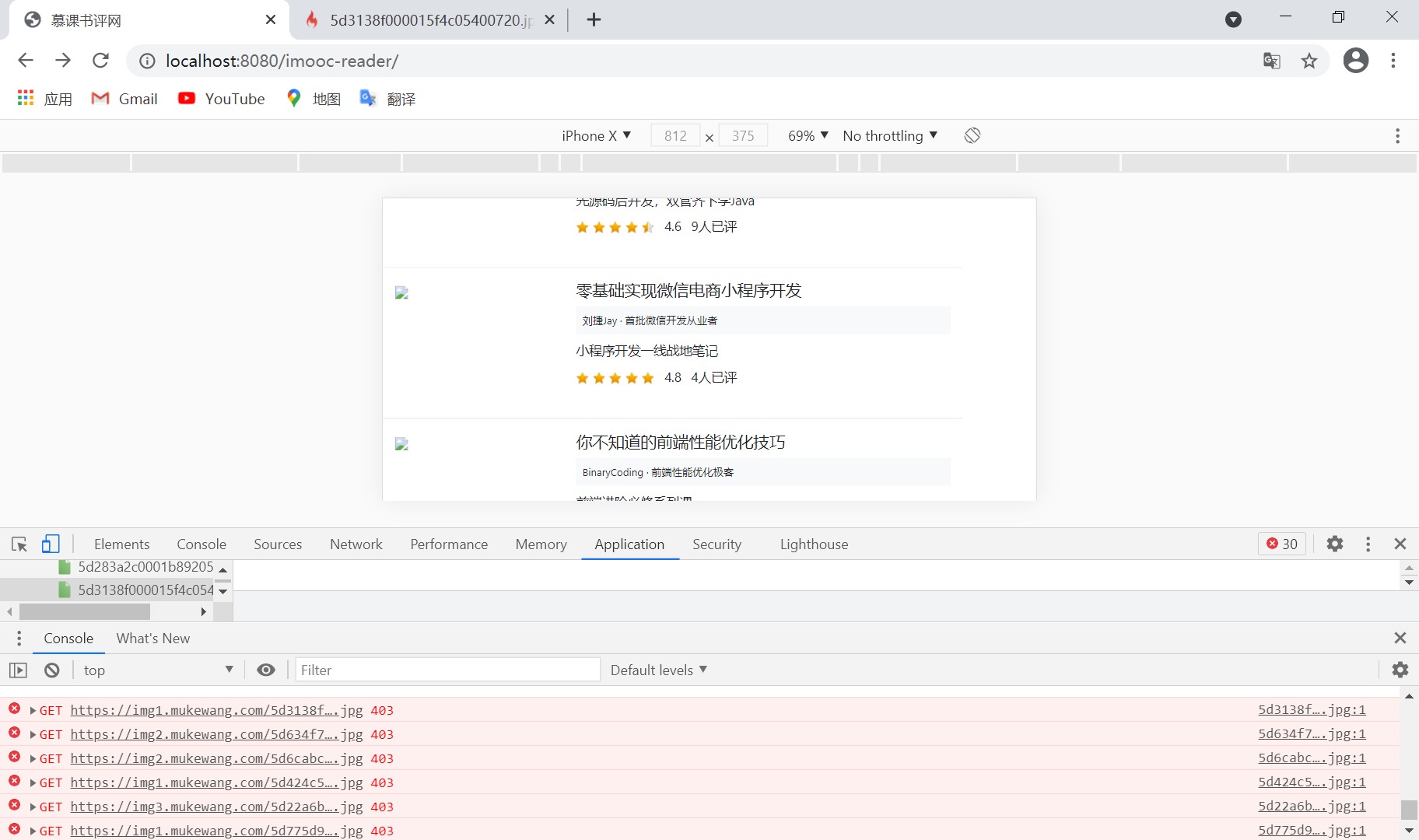Open the Chrome profile avatar
Viewport: 1419px width, 840px height.
click(x=1356, y=61)
